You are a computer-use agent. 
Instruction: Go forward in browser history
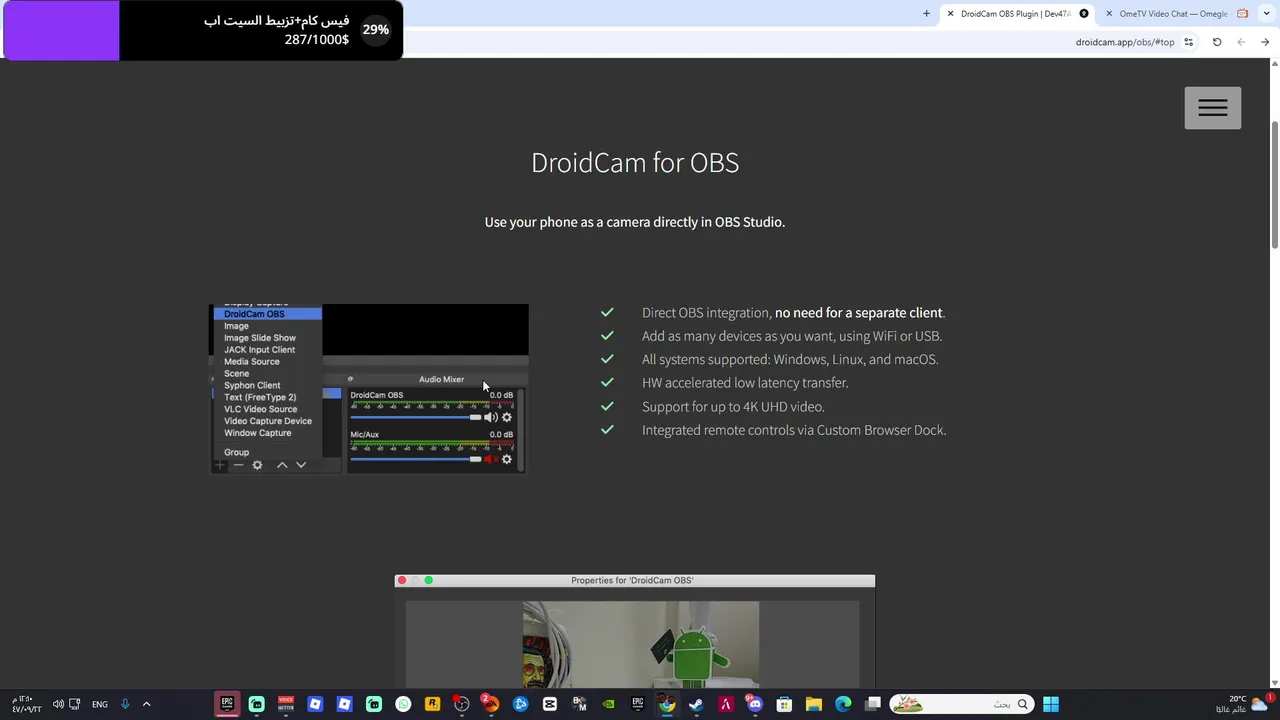coord(1241,42)
